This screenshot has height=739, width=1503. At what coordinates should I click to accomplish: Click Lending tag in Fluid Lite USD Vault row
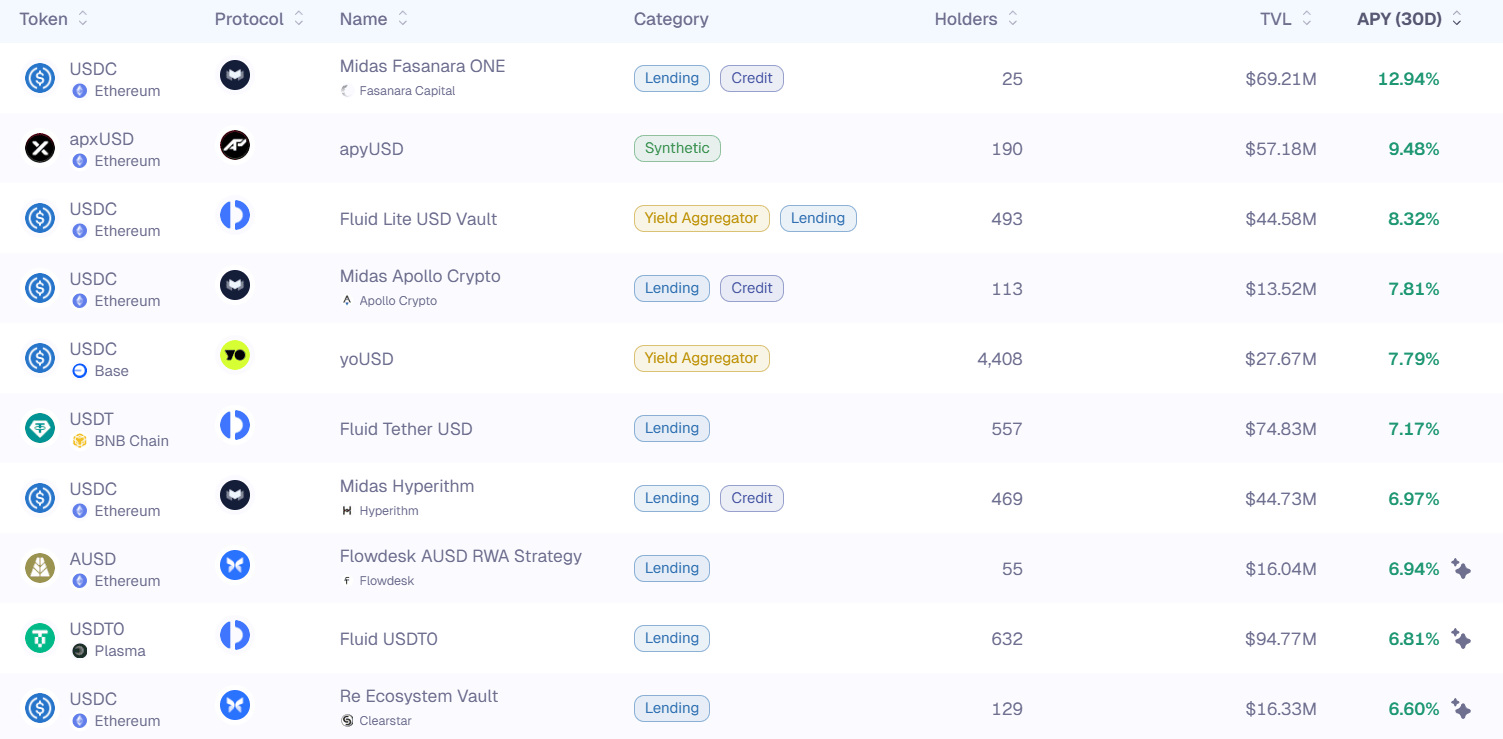818,219
